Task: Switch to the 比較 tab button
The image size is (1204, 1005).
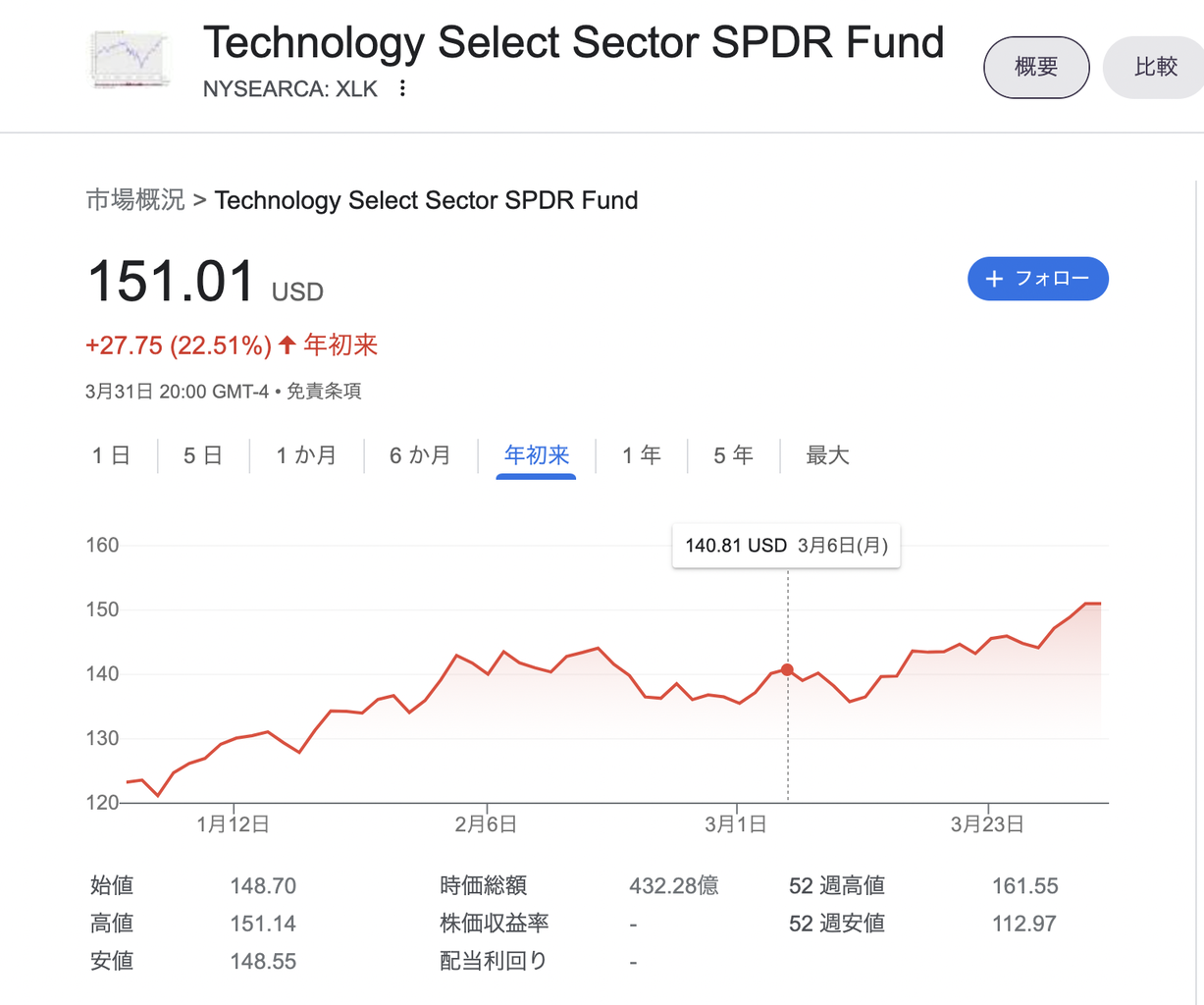Action: [x=1155, y=67]
